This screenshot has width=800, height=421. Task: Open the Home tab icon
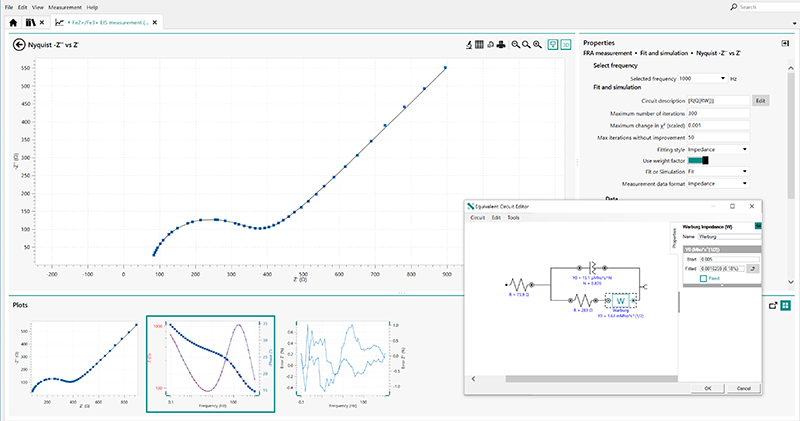click(11, 21)
